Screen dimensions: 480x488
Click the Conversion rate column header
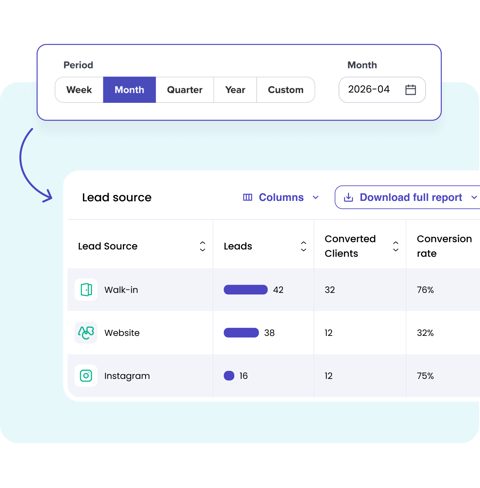(444, 246)
